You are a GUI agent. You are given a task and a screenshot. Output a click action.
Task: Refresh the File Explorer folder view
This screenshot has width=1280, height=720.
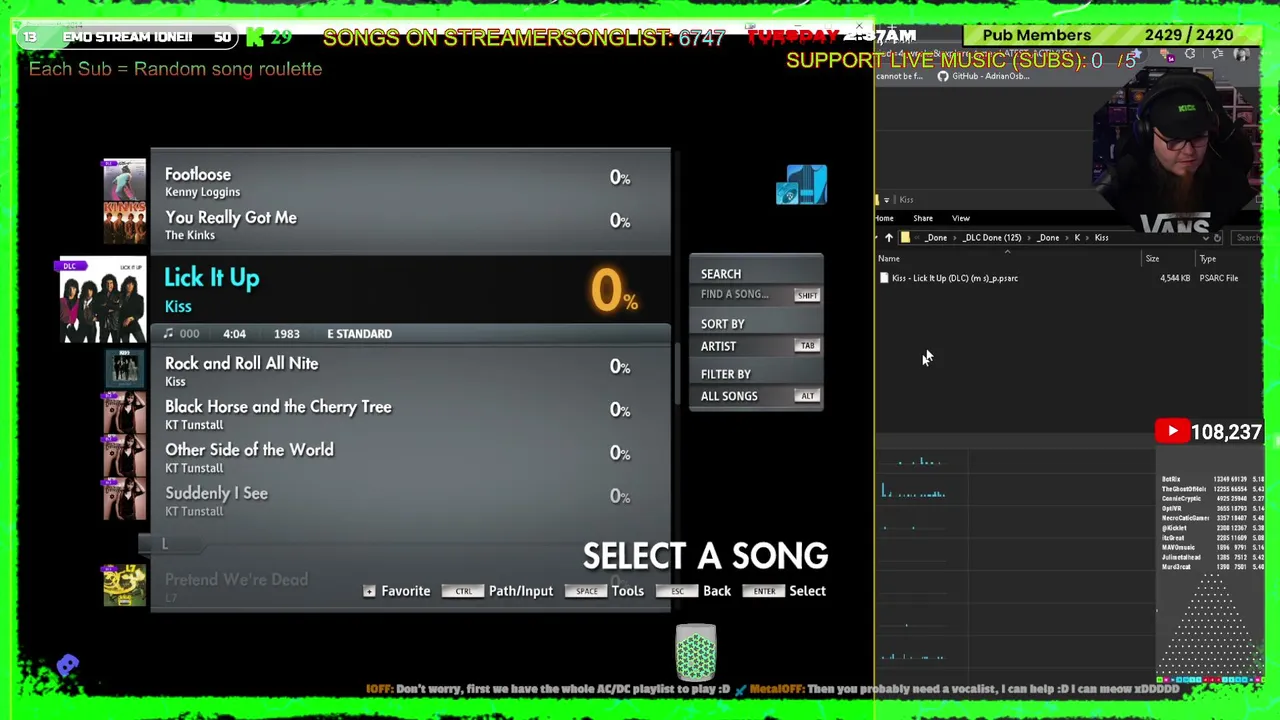(x=1217, y=238)
